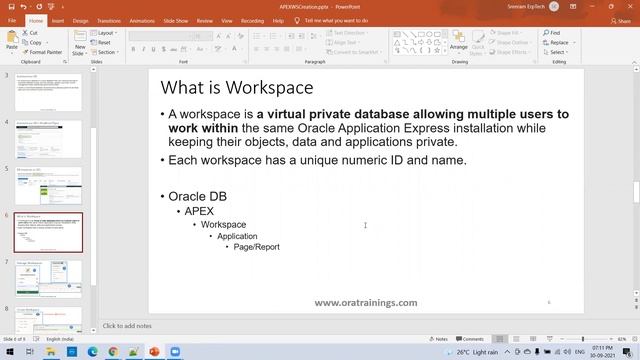This screenshot has height=360, width=640.
Task: Adjust the zoom slider
Action: point(583,339)
